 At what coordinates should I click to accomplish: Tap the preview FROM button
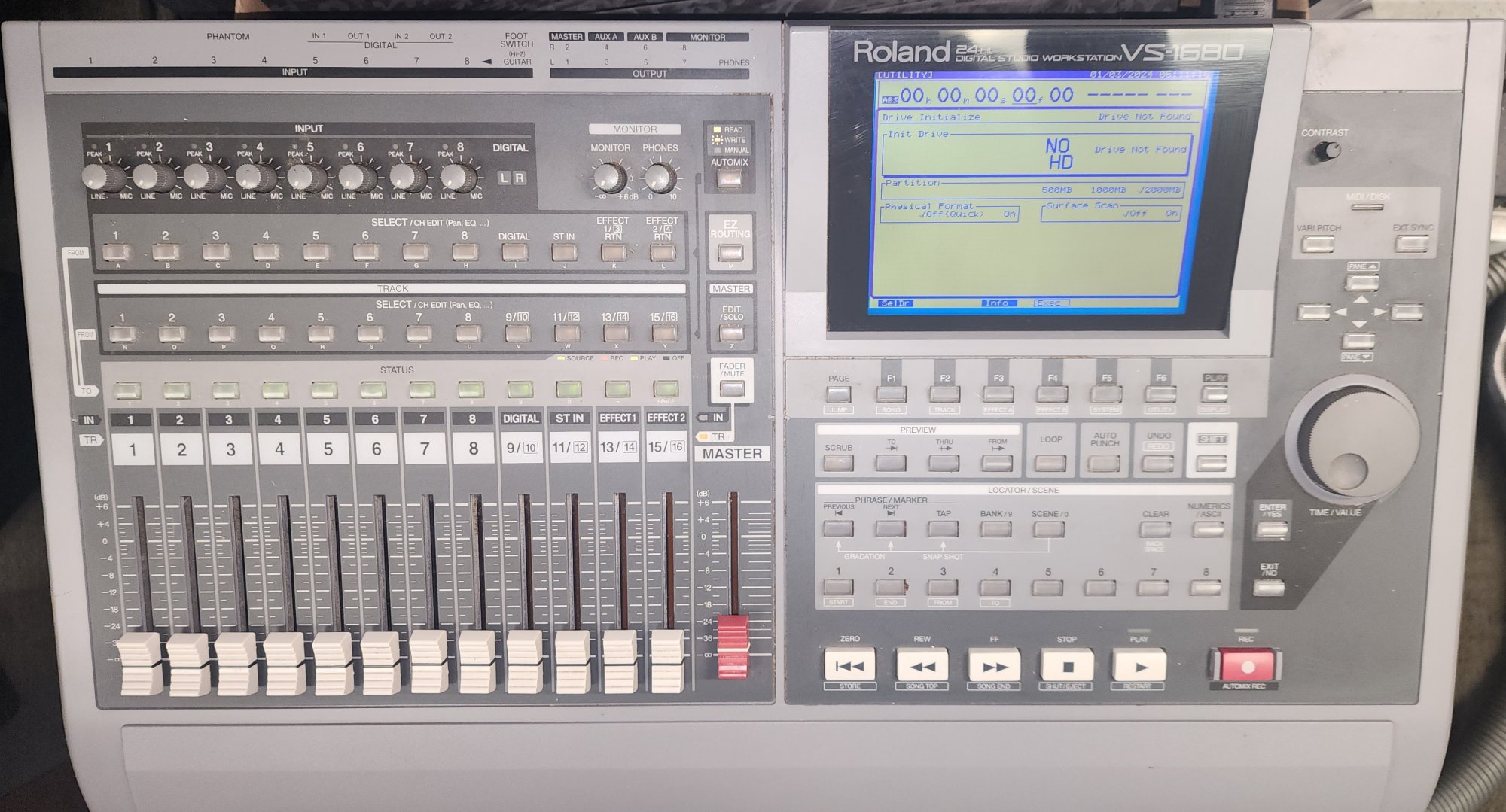(997, 463)
